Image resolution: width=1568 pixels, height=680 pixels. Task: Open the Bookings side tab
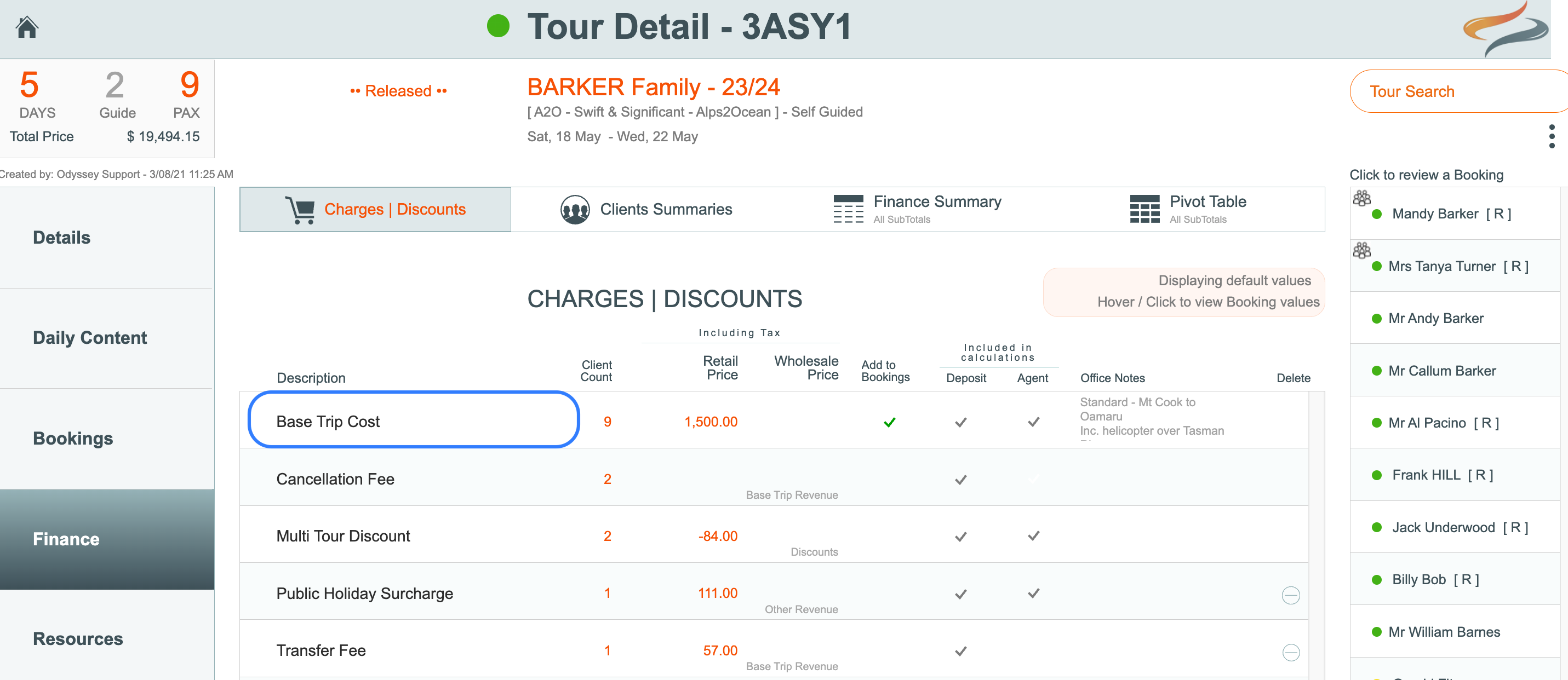[73, 439]
